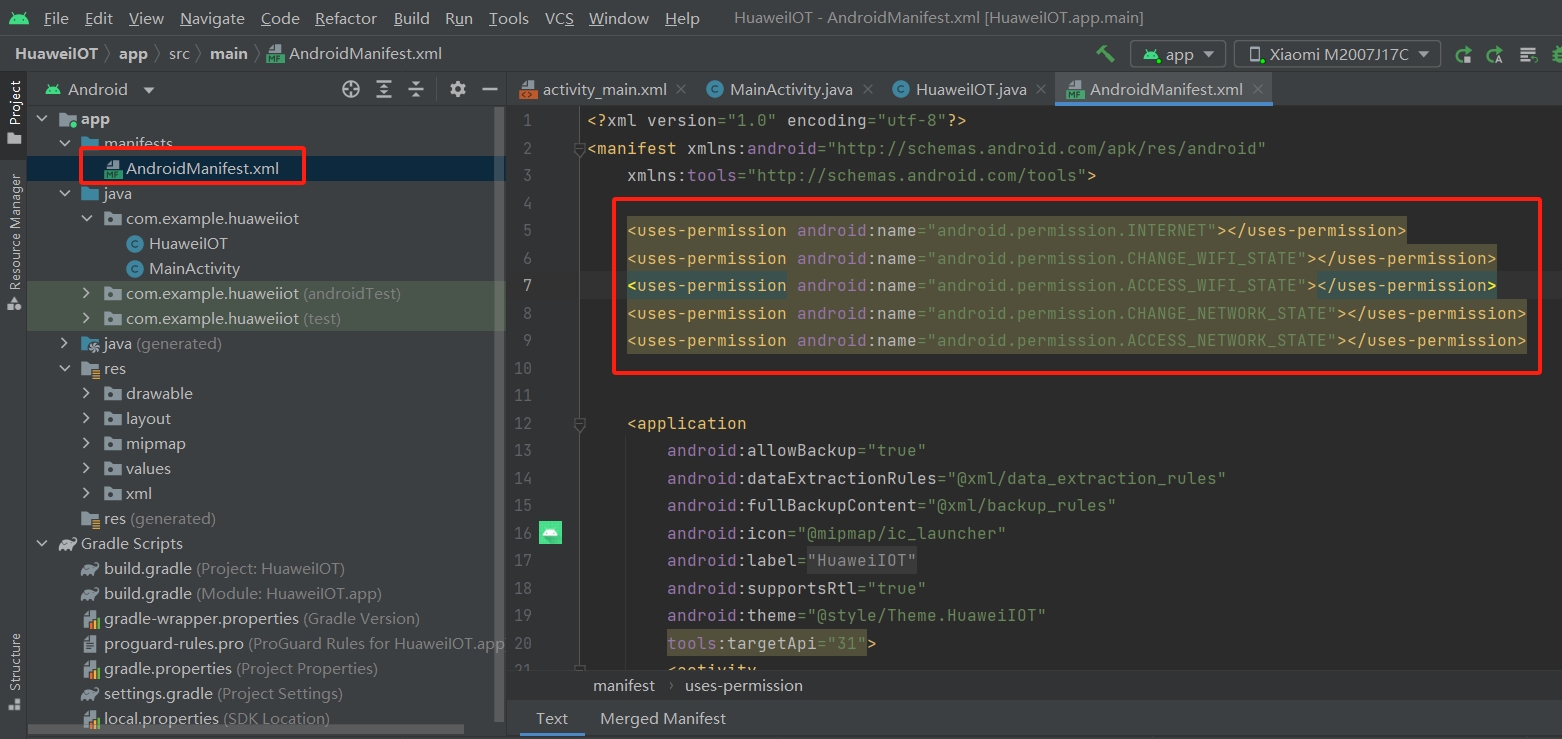
Task: Collapse the res folder
Action: 64,369
